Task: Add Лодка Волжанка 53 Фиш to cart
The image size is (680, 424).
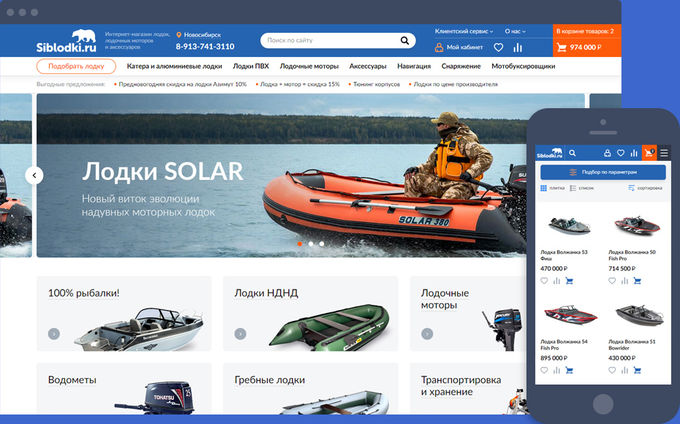Action: pos(569,281)
